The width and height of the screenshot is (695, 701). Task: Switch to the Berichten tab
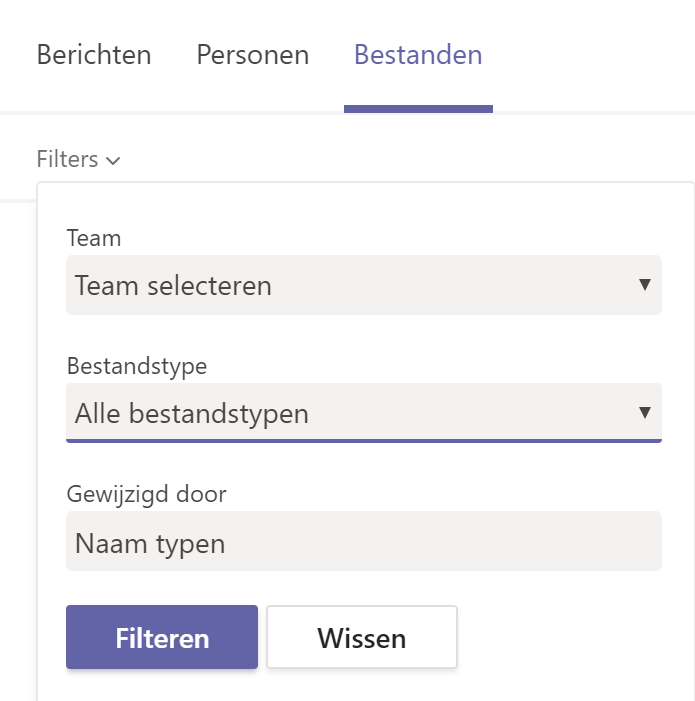[x=94, y=55]
